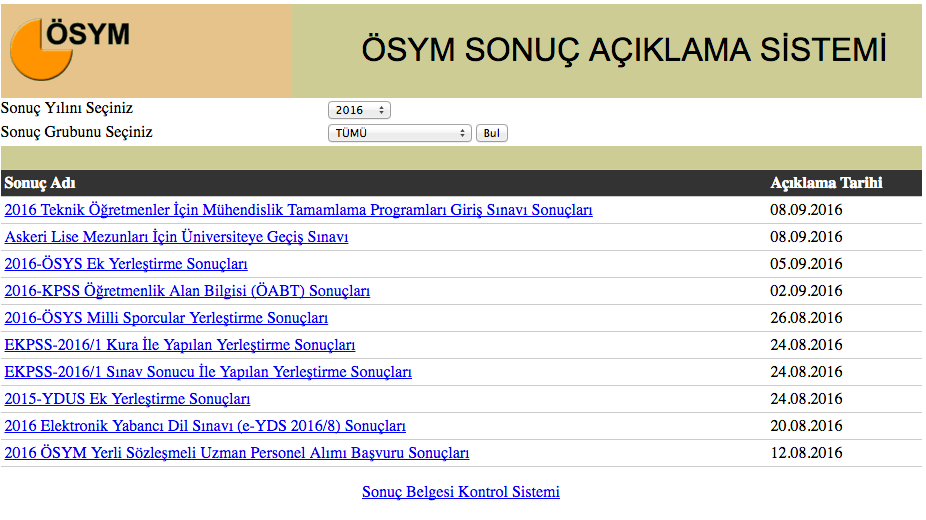Click the Sonuç Adı column header
926x520 pixels.
pos(40,183)
